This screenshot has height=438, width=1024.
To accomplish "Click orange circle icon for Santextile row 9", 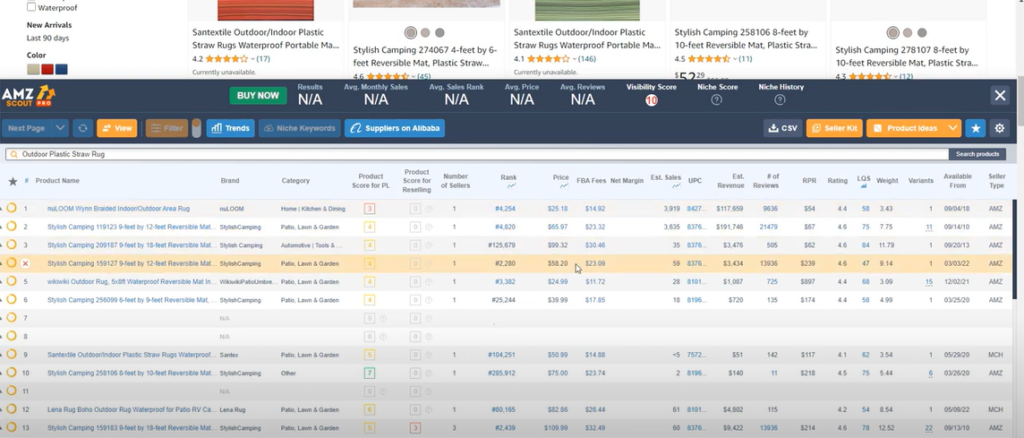I will click(x=11, y=354).
